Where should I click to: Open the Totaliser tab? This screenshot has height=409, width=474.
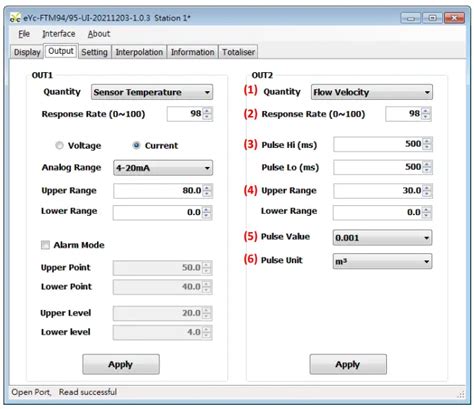[238, 52]
